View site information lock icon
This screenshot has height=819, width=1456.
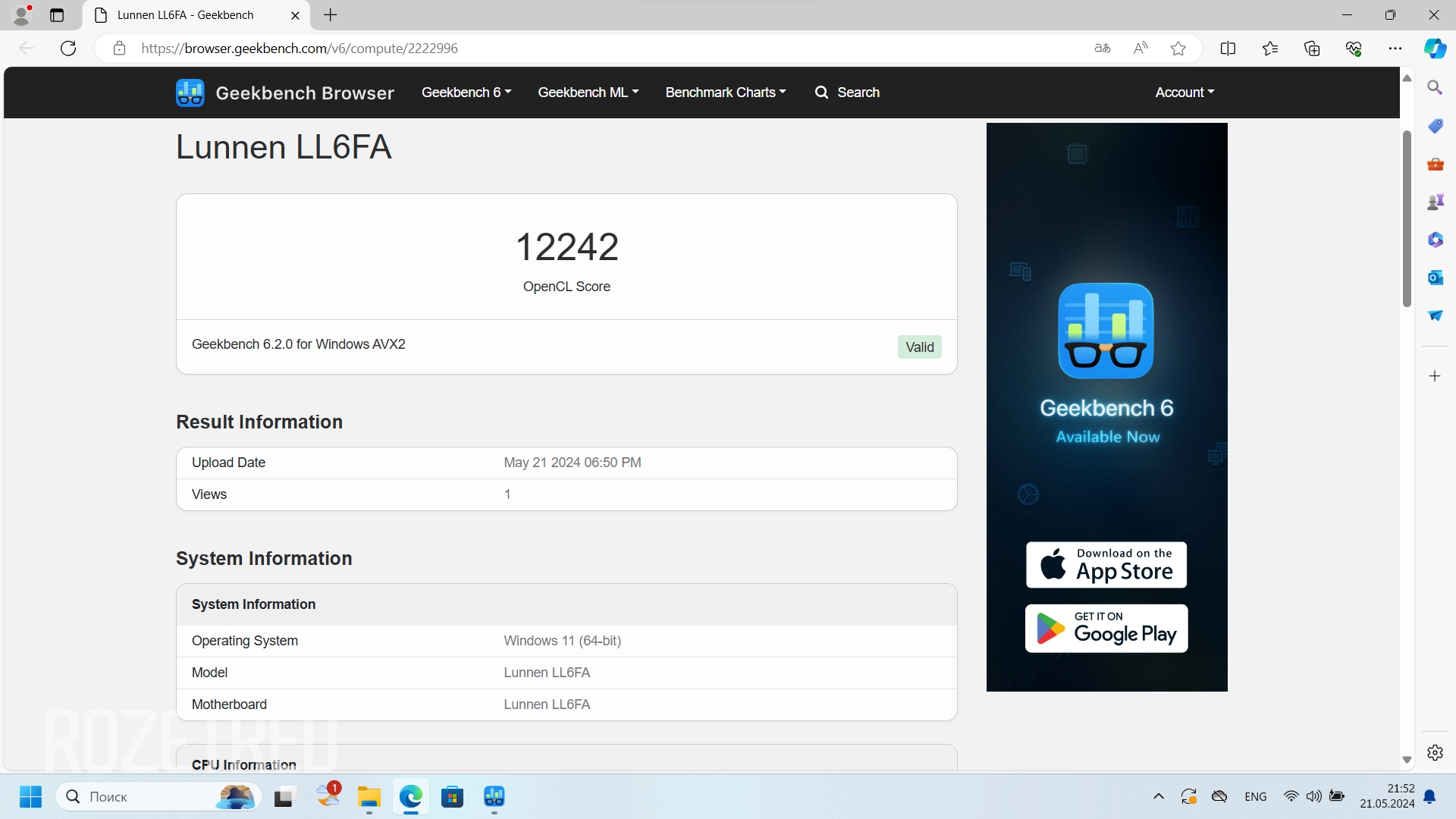pyautogui.click(x=119, y=49)
